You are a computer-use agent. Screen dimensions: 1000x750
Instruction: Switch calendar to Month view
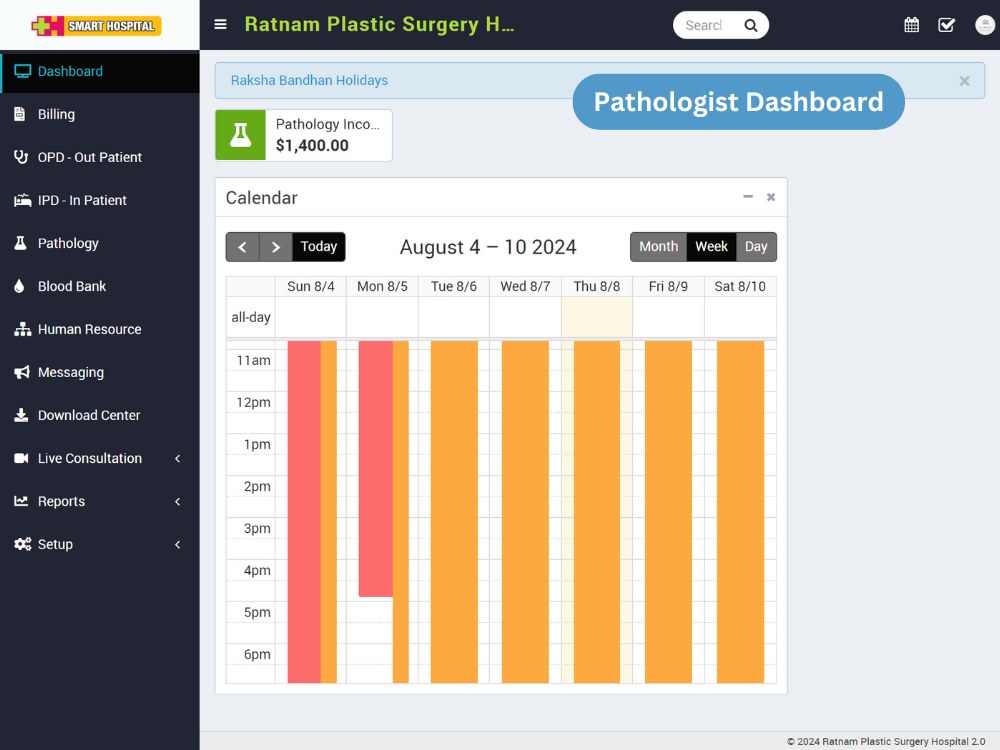click(x=658, y=247)
